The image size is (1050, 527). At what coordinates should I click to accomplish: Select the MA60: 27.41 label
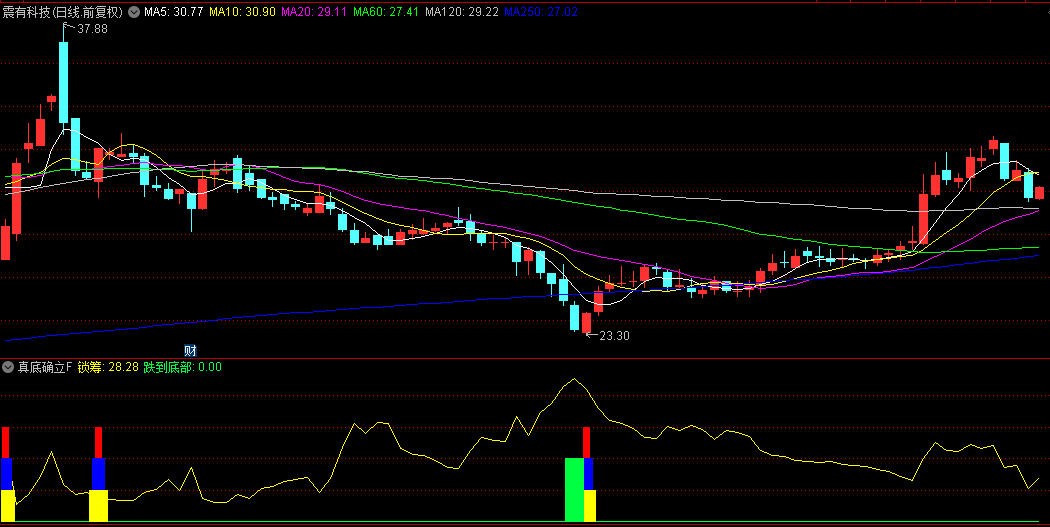pos(386,12)
